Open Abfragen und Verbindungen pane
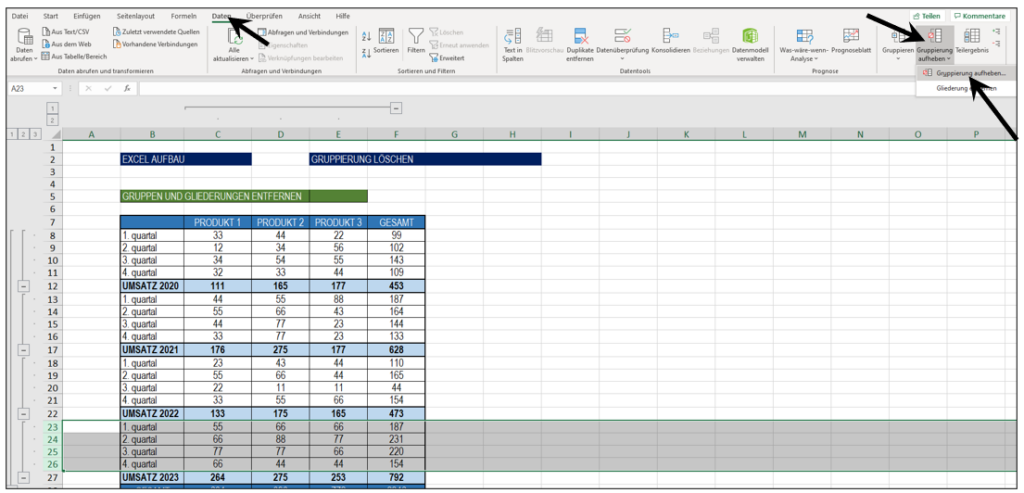Screen dimensions: 1024x493 coord(303,32)
